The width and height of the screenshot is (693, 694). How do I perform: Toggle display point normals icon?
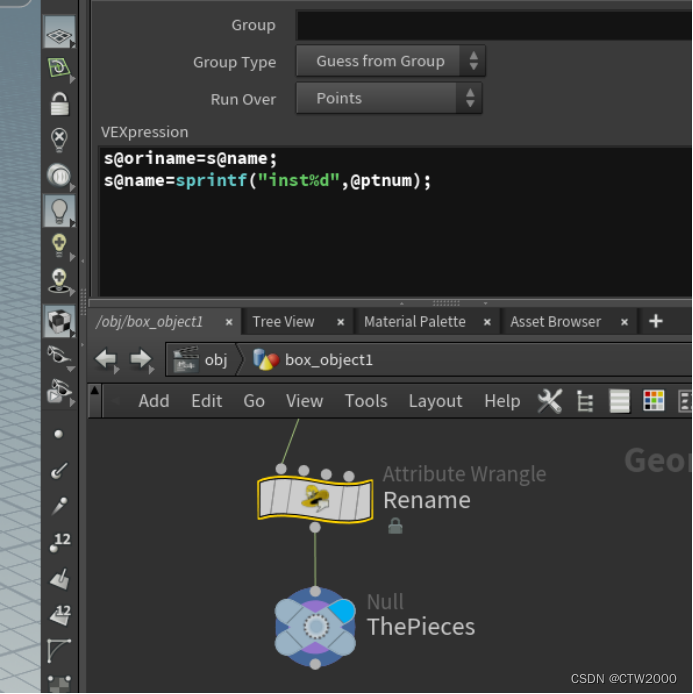click(59, 471)
